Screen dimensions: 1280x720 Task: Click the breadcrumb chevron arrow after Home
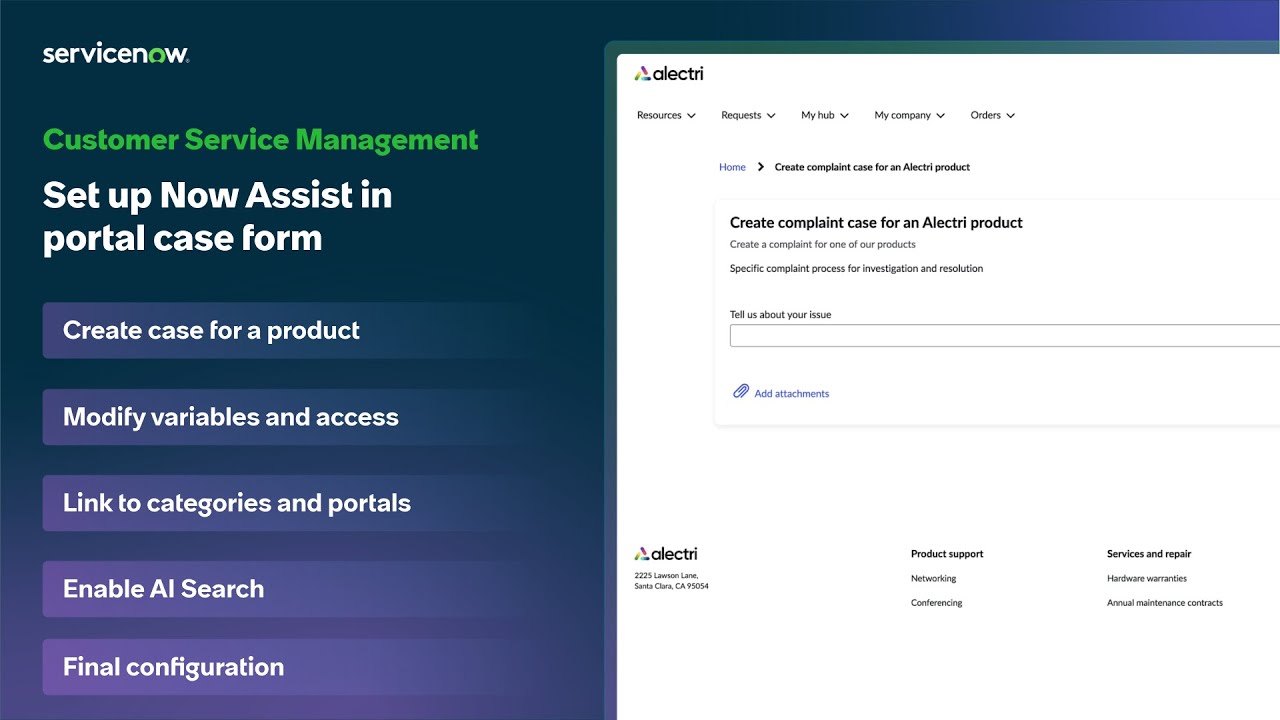760,167
